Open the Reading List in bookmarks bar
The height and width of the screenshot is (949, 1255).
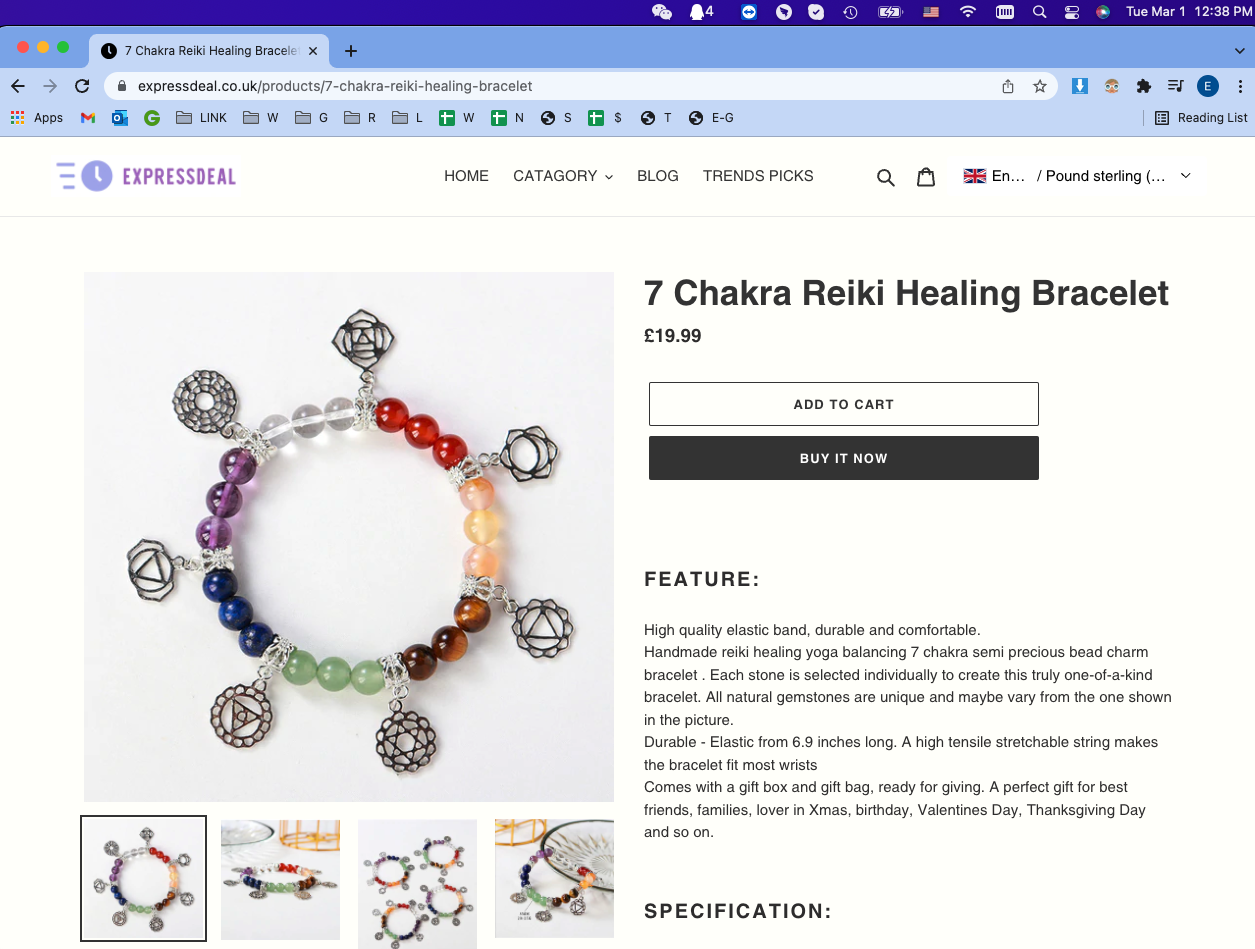click(1201, 118)
